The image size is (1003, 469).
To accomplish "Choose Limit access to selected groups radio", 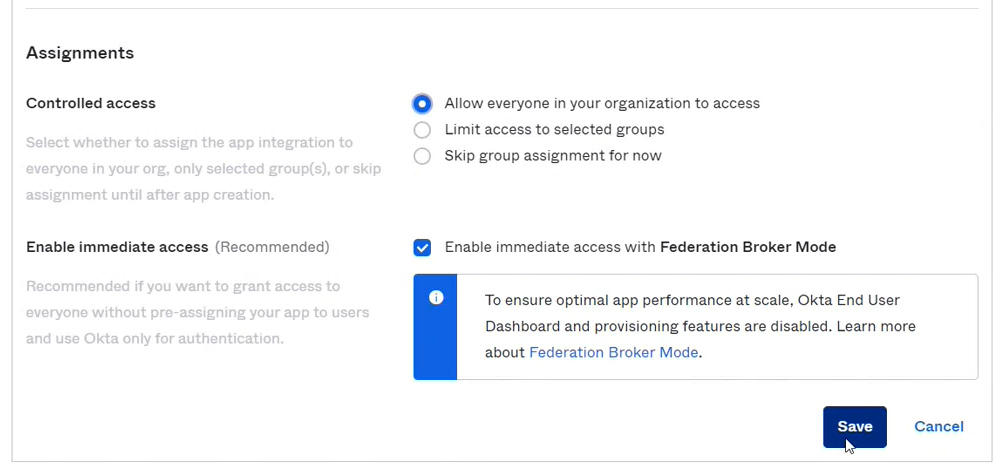I will pyautogui.click(x=422, y=130).
